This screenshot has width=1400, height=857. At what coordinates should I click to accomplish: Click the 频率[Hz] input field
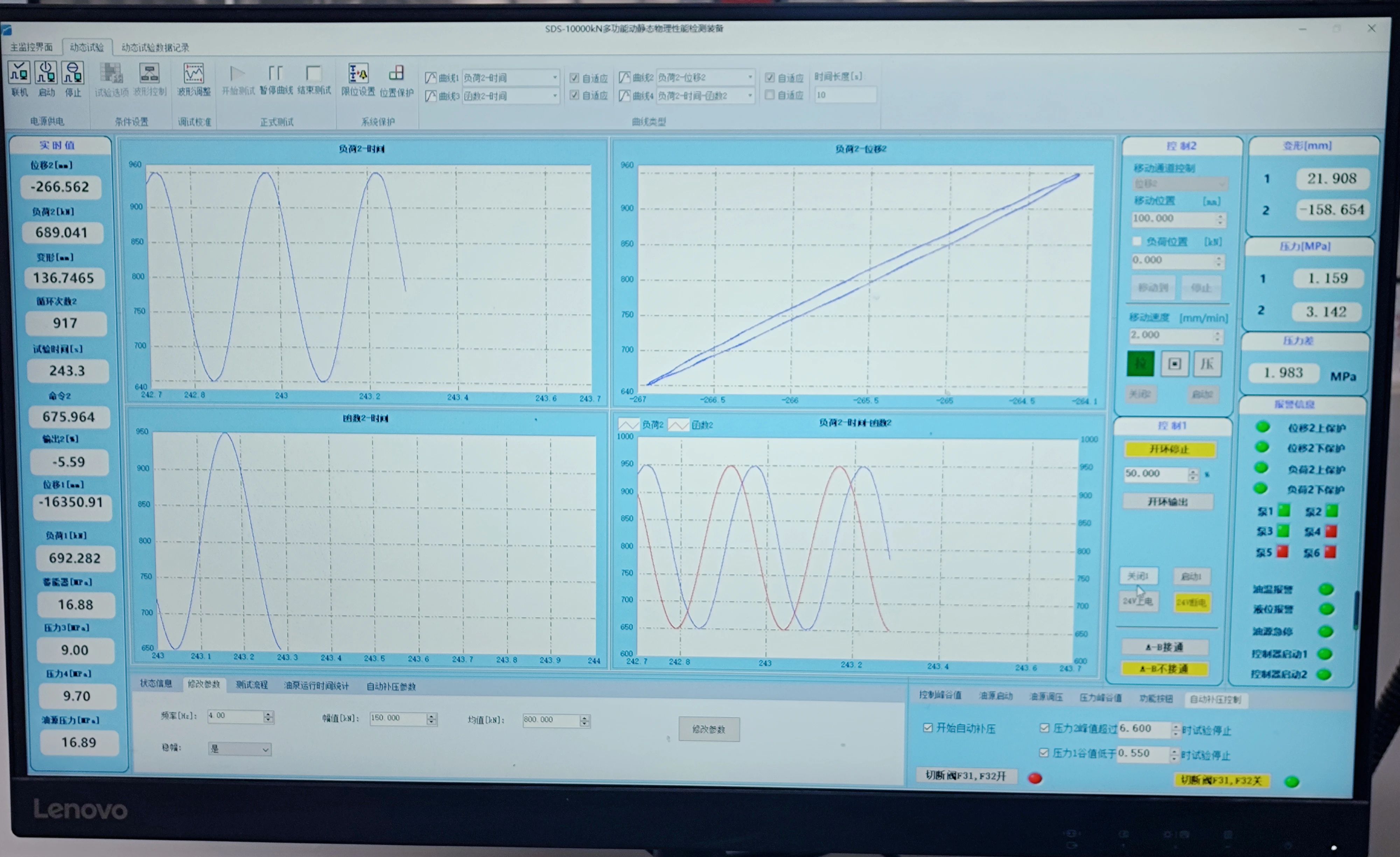pos(234,716)
